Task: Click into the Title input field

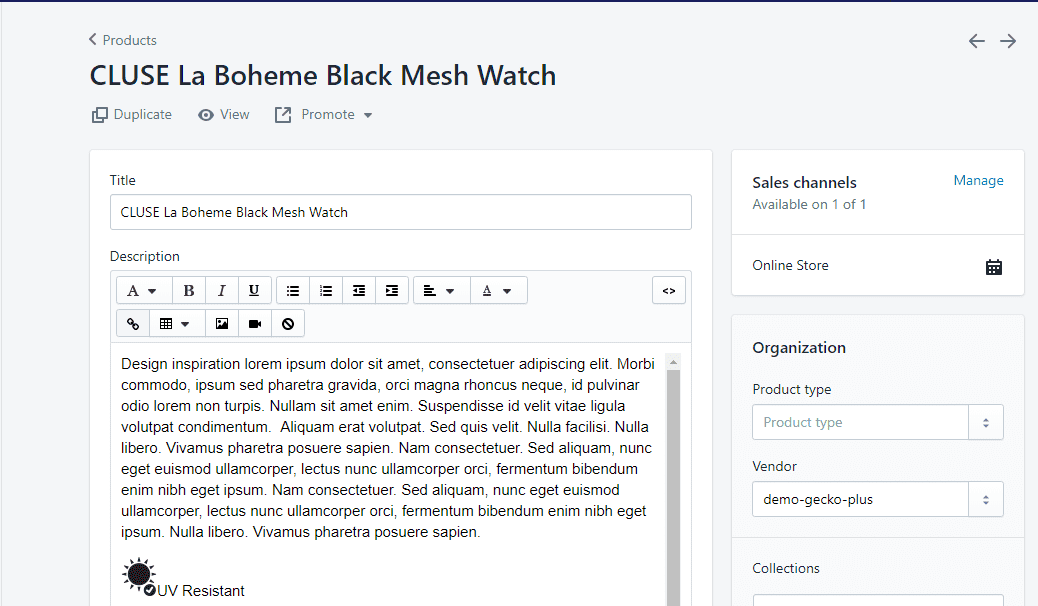Action: pos(401,212)
